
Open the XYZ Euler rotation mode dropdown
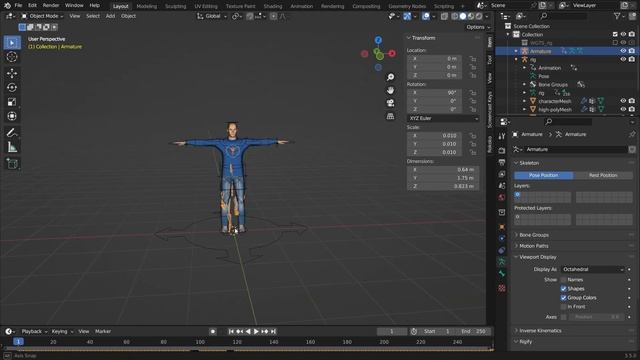click(443, 118)
